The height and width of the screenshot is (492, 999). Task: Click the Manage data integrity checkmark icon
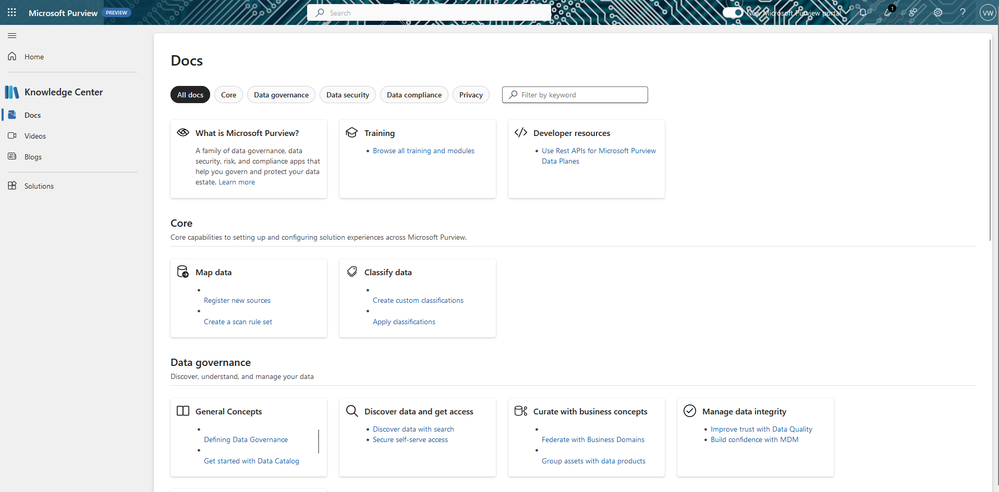tap(689, 411)
